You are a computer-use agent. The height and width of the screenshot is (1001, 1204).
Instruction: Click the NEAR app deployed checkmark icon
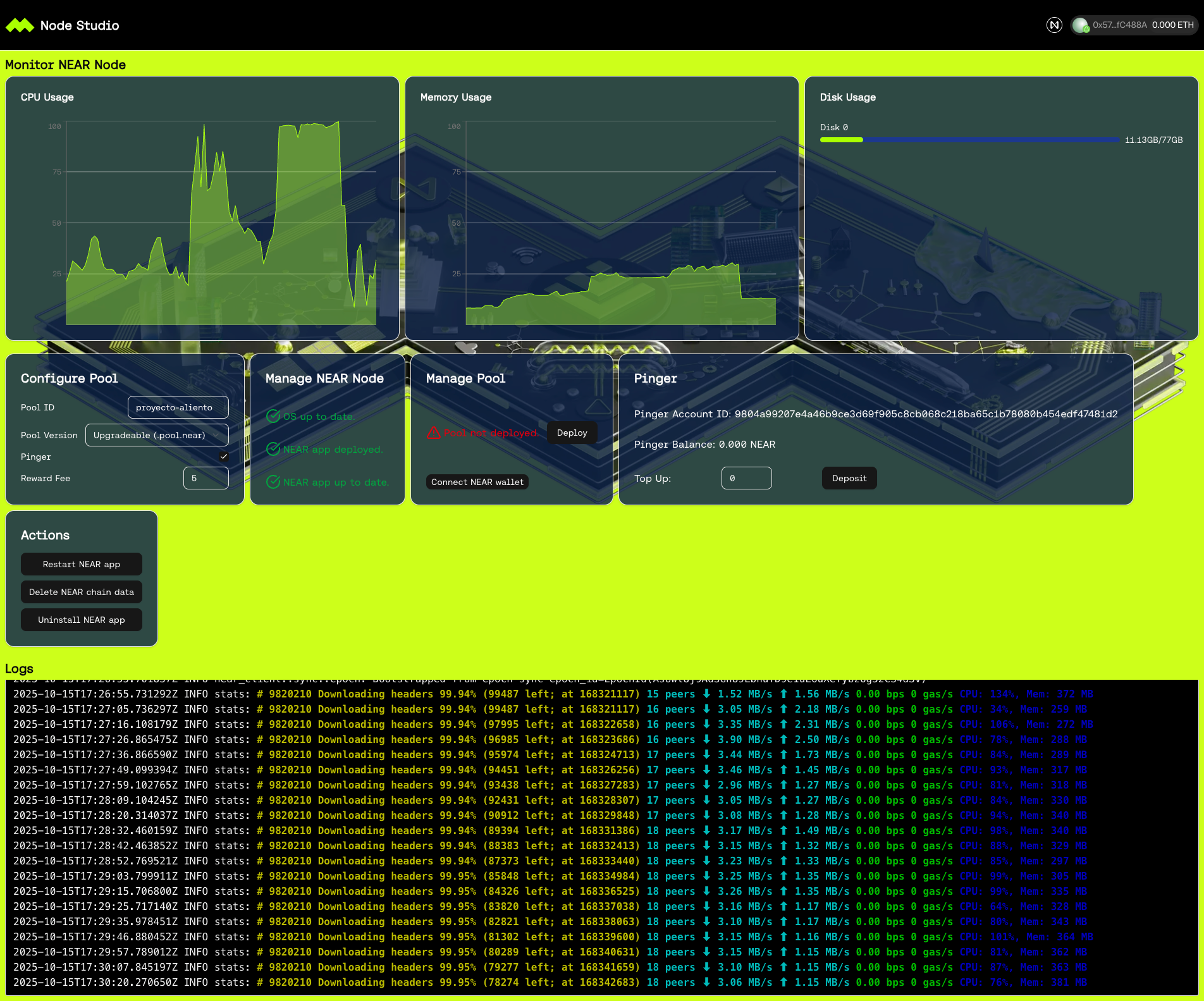click(x=273, y=449)
